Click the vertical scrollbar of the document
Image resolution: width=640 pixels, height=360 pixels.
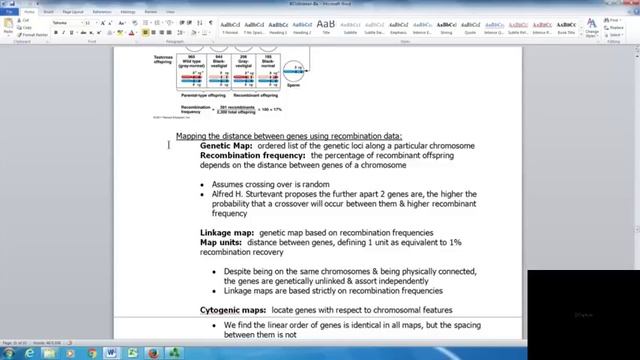[637, 192]
